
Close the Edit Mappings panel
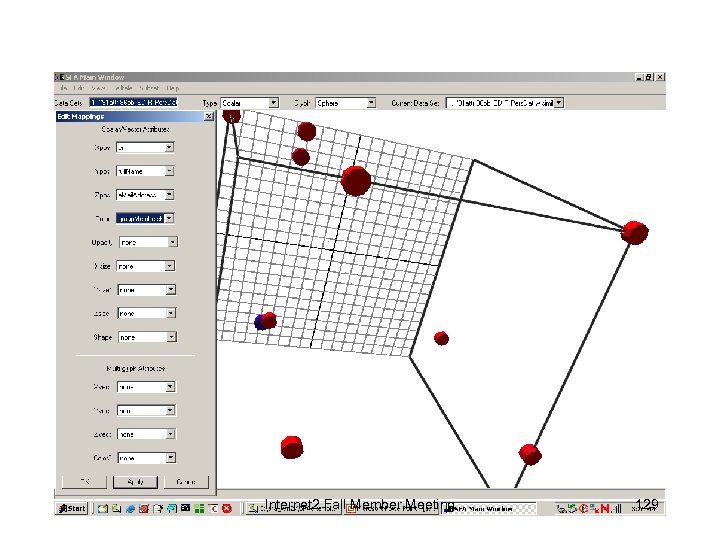click(208, 117)
